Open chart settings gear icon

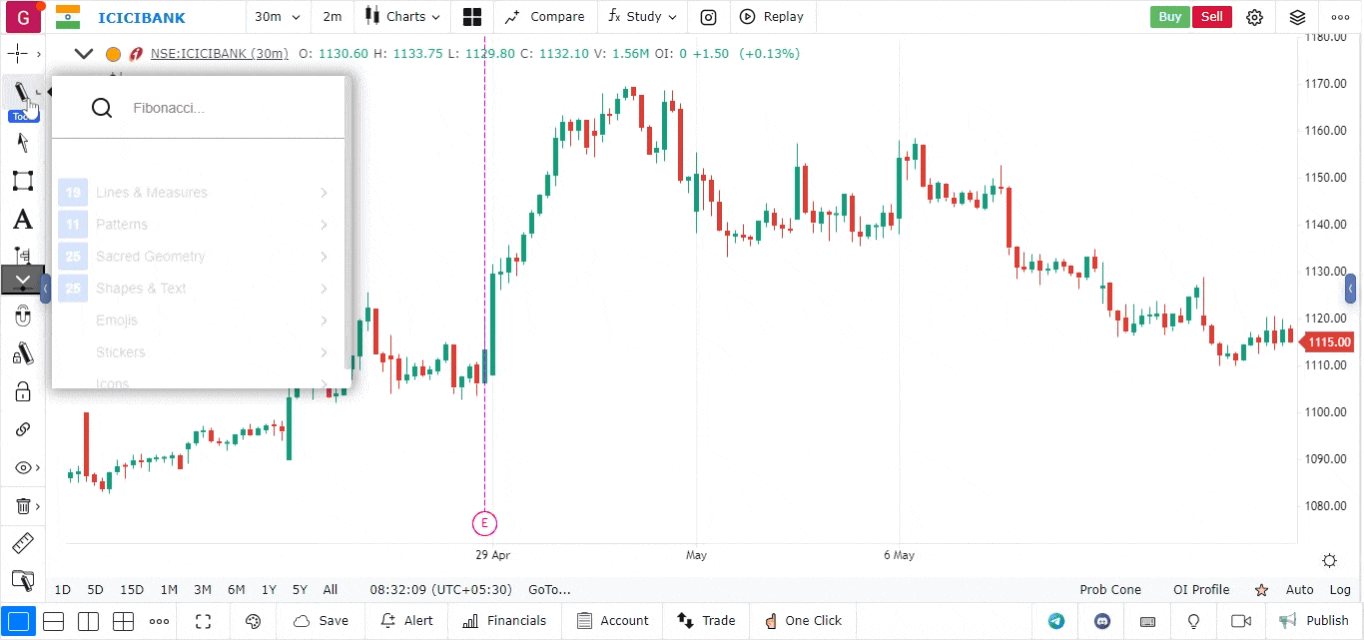1255,17
